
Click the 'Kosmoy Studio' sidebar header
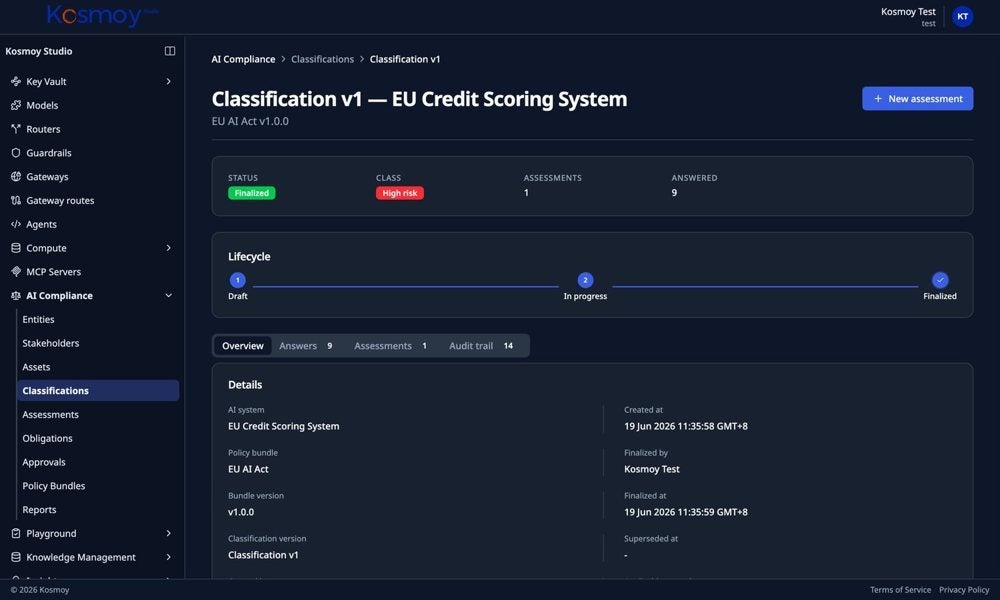pos(39,51)
